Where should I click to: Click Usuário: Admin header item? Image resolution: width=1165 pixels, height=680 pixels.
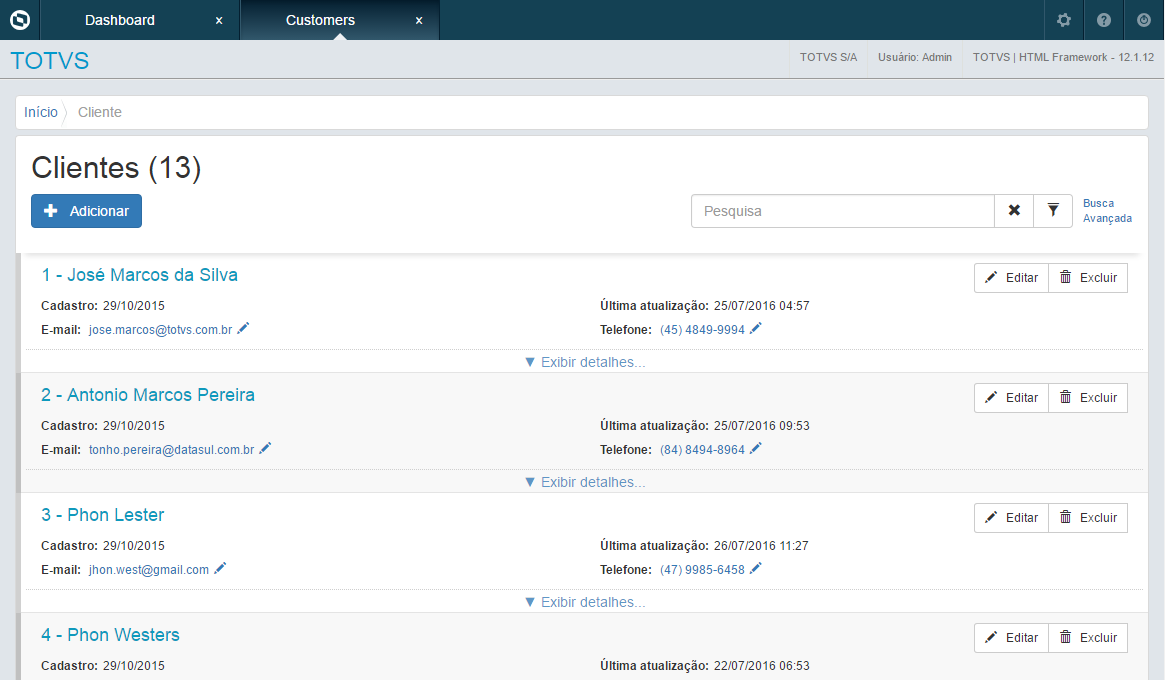click(915, 57)
